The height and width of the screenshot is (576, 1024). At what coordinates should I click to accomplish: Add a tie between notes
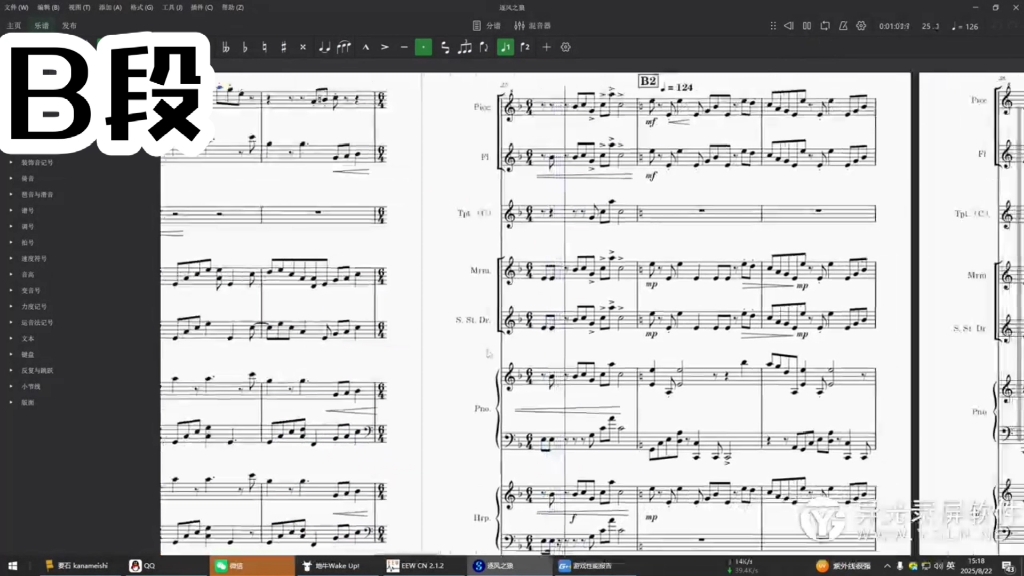point(324,47)
